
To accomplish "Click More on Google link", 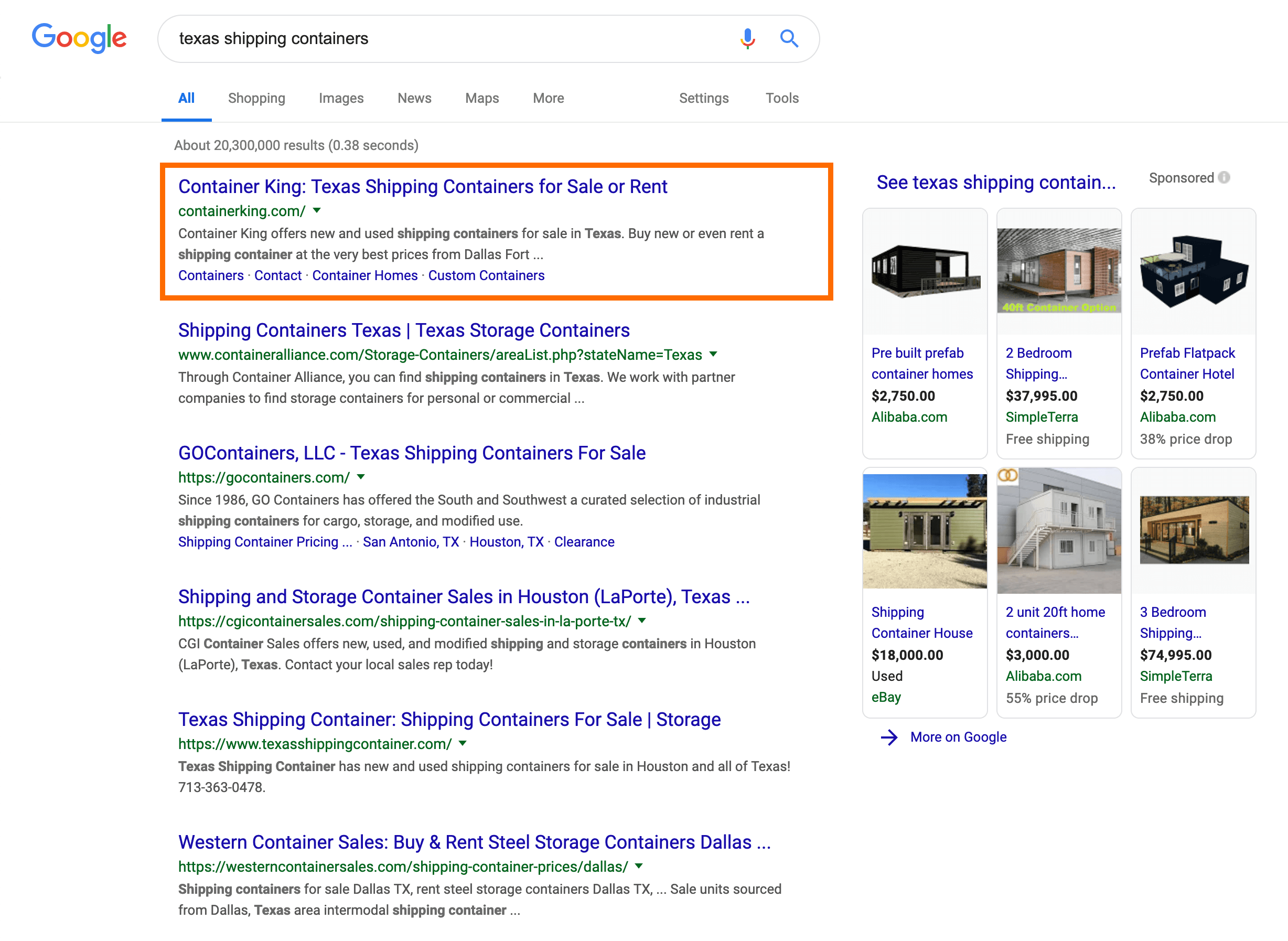I will tap(958, 737).
